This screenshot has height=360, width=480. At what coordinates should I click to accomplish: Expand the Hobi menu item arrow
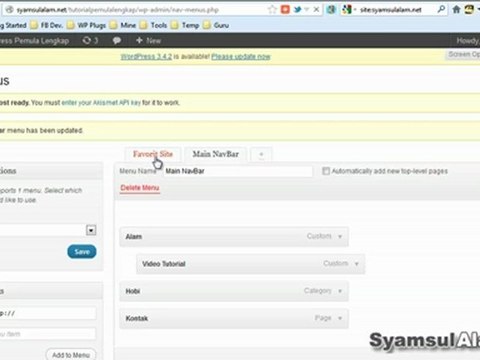tap(340, 291)
